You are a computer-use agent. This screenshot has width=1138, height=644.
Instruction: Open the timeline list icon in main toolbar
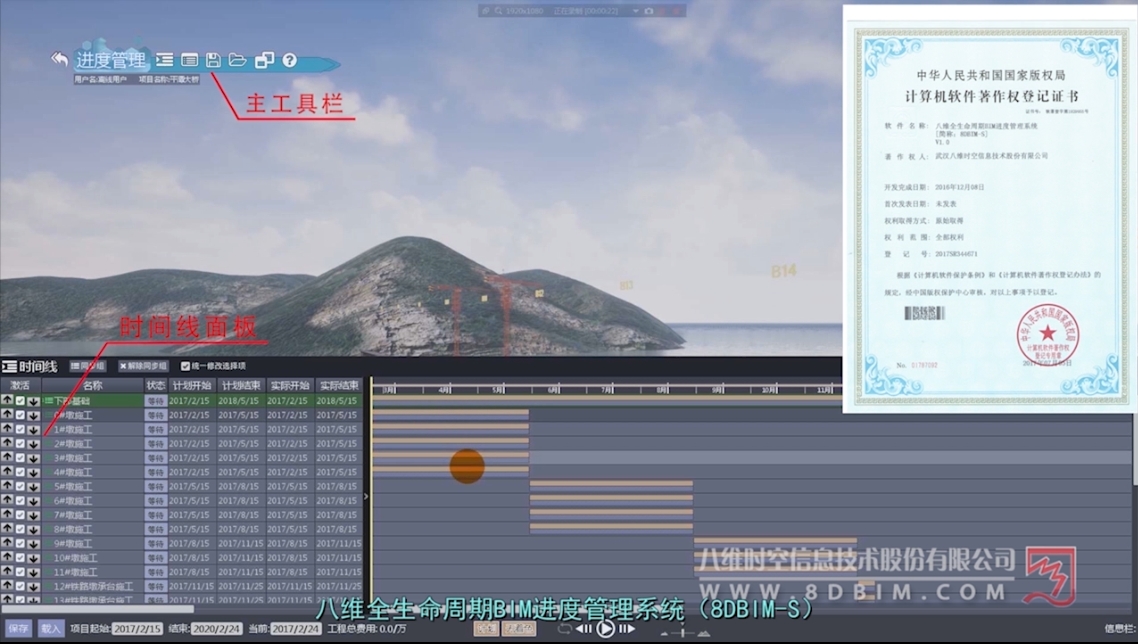[x=165, y=60]
